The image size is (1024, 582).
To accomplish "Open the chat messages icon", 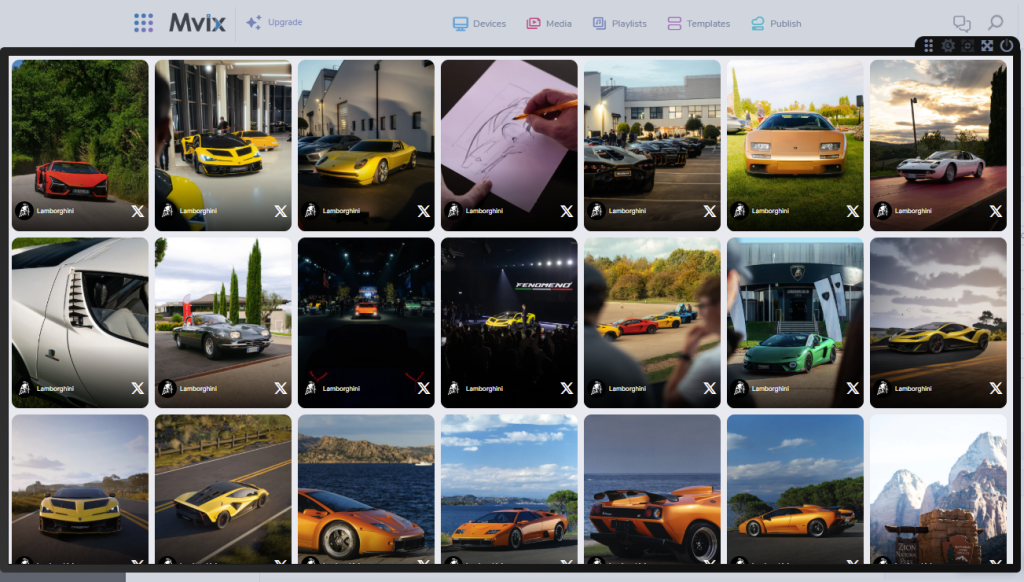I will click(x=962, y=23).
